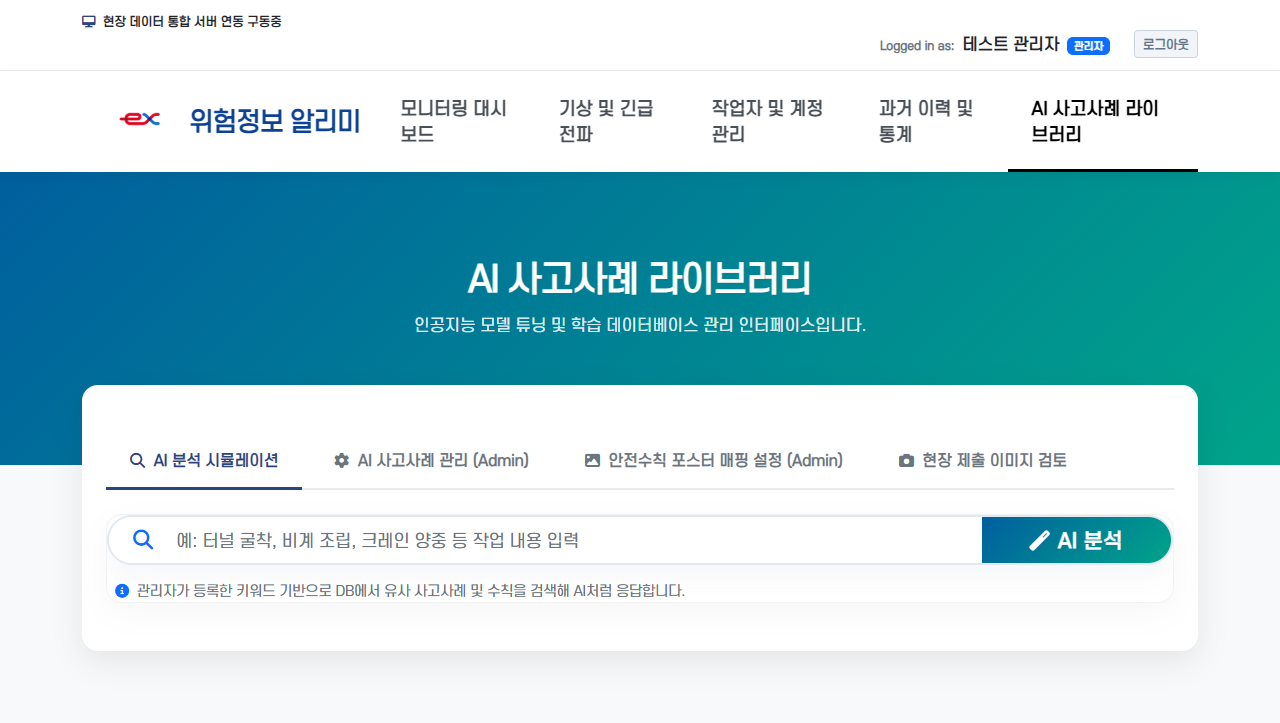Open 기상 및 긴급 전파 menu
The height and width of the screenshot is (723, 1280).
[x=611, y=121]
